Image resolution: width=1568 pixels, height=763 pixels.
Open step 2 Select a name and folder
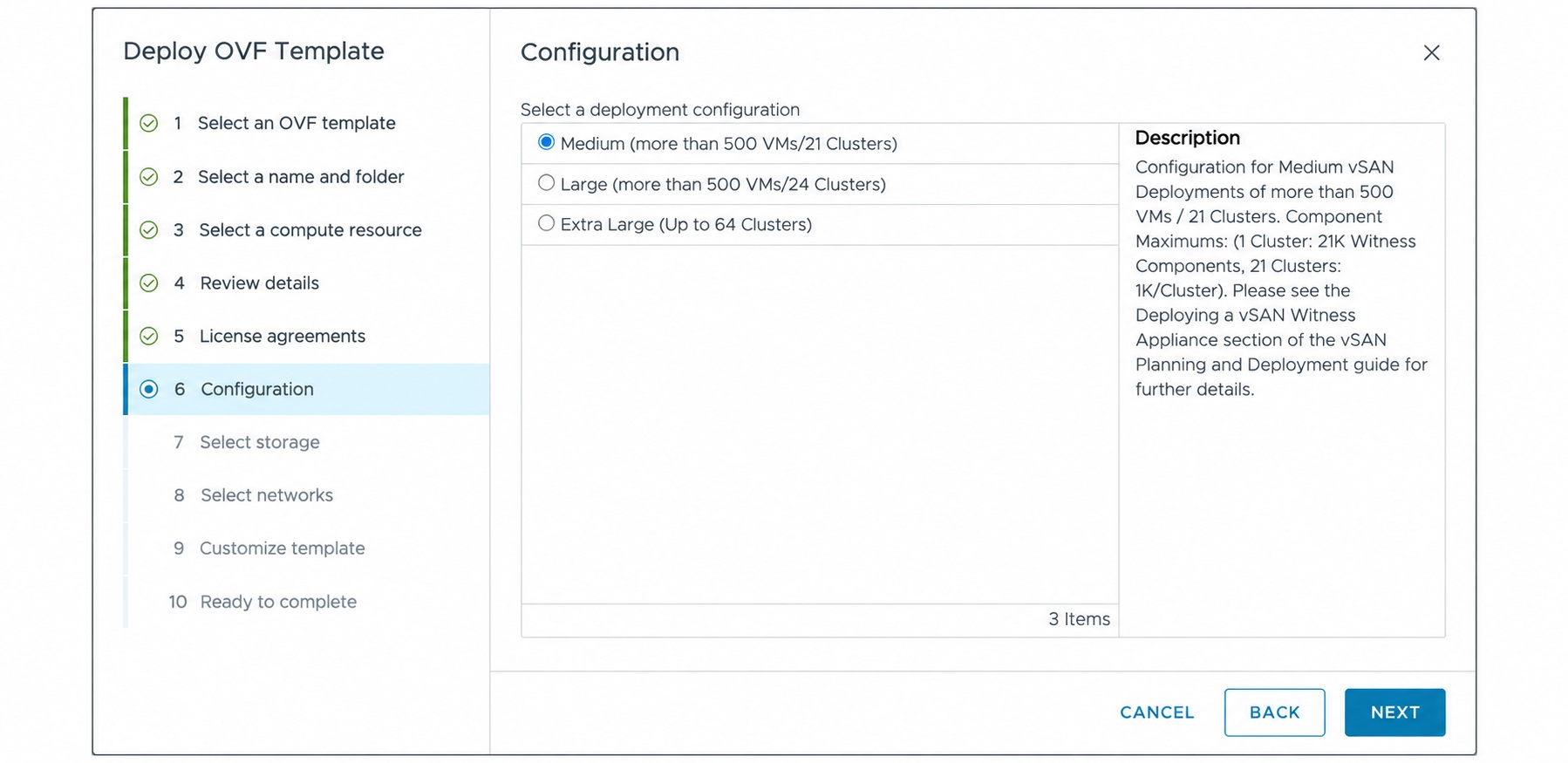(x=307, y=177)
